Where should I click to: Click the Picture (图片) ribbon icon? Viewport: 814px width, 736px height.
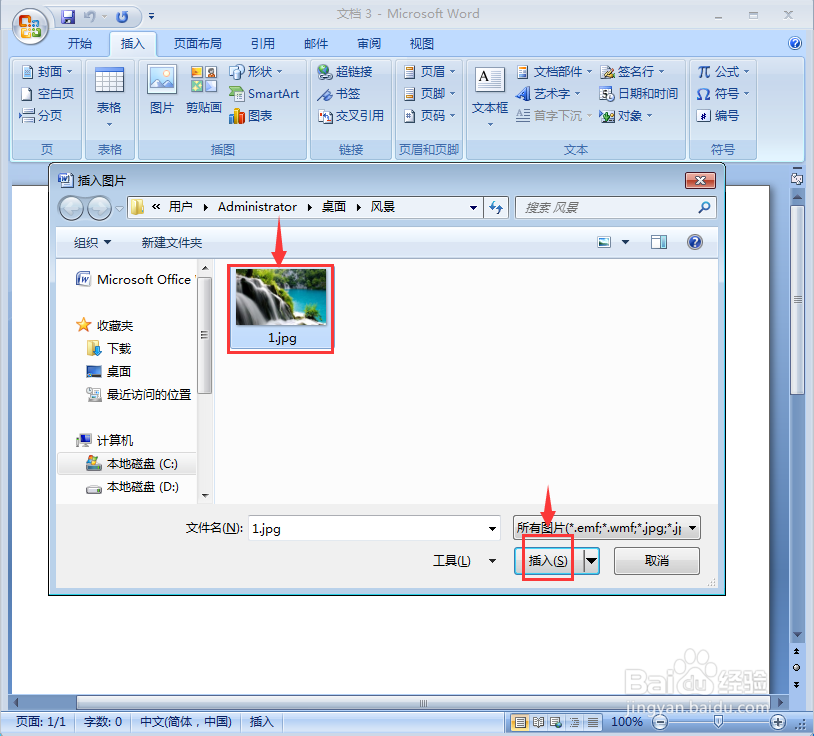point(161,89)
